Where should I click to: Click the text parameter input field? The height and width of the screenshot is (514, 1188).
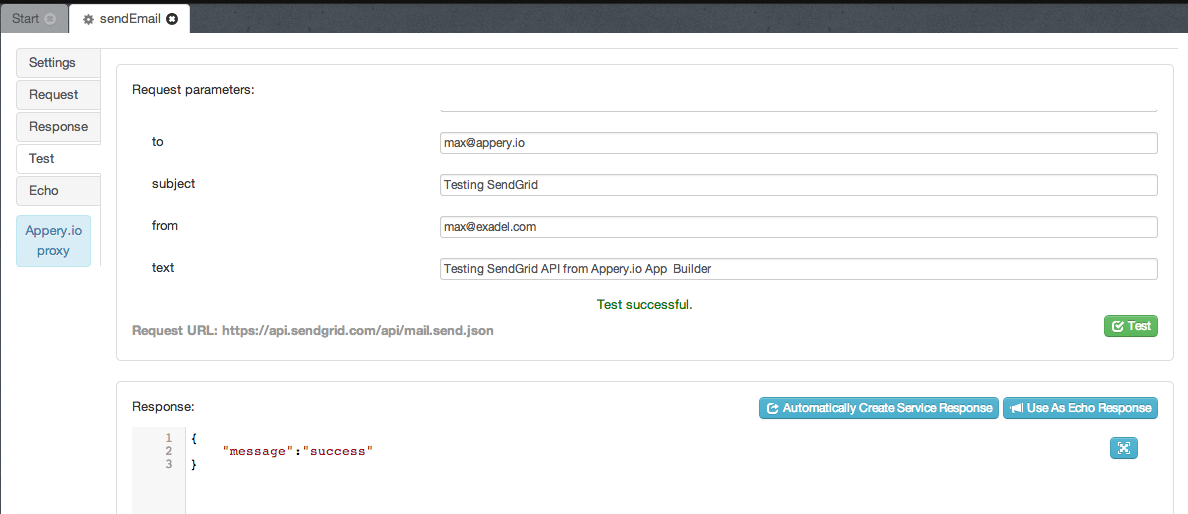point(798,269)
